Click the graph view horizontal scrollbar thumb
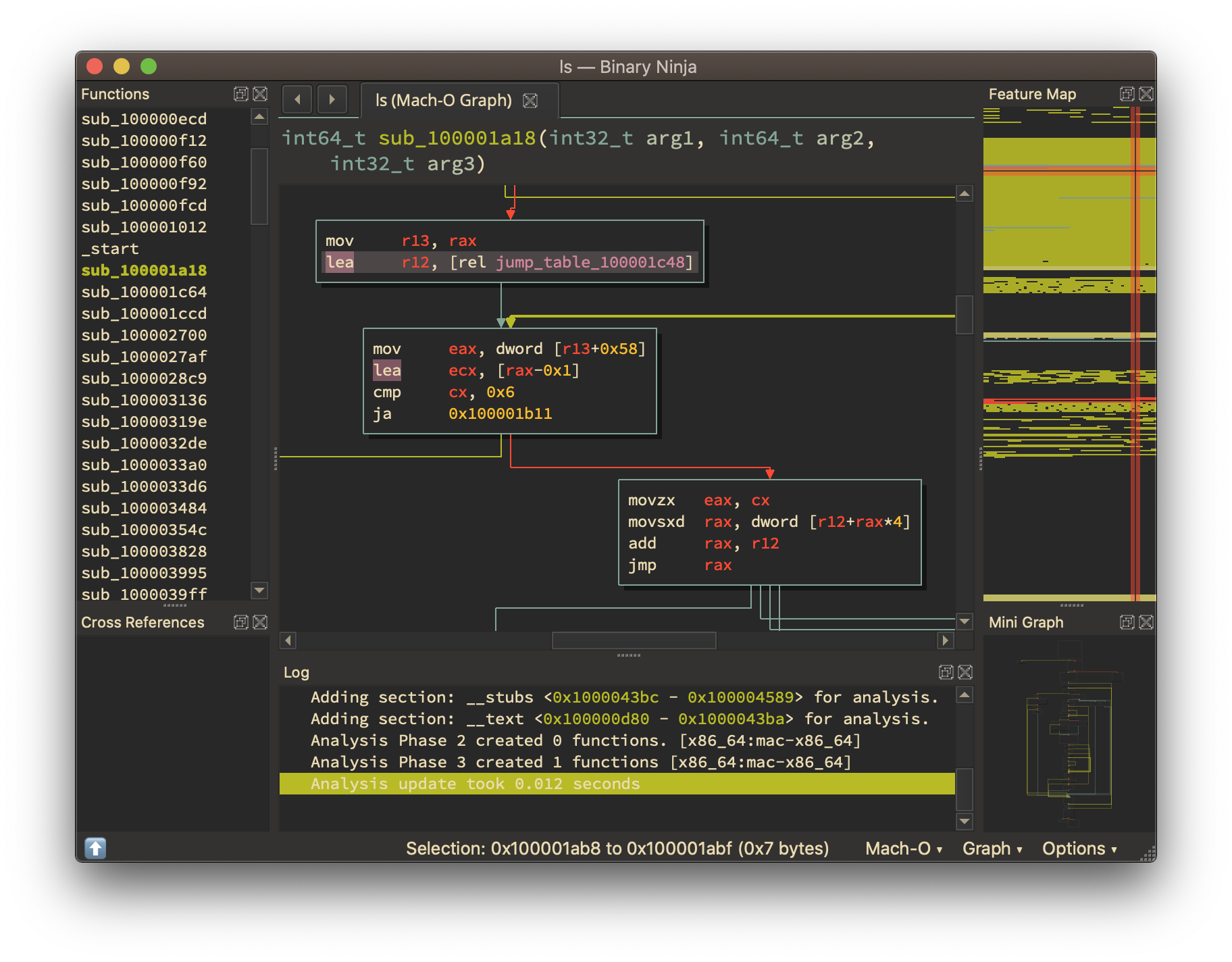Screen dimensions: 1232x962 (x=634, y=640)
